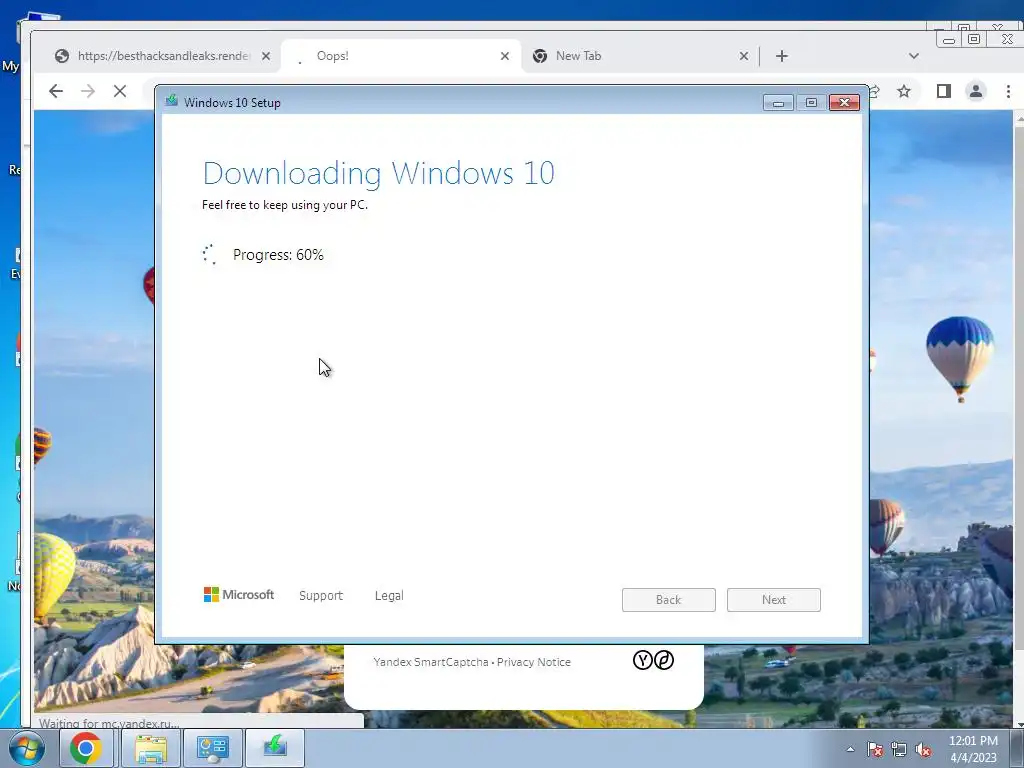Minimize the Chrome window
Screen dimensions: 1024x768
(x=949, y=40)
